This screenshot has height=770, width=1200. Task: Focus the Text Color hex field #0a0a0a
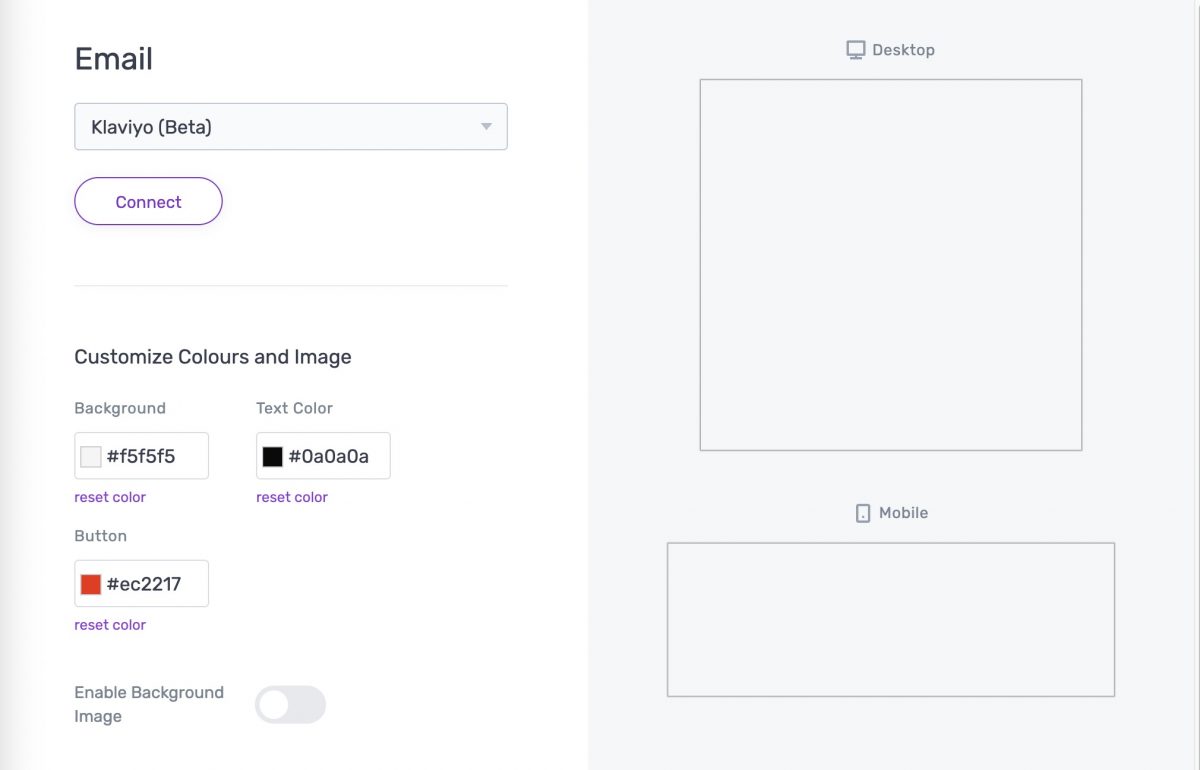(x=332, y=457)
